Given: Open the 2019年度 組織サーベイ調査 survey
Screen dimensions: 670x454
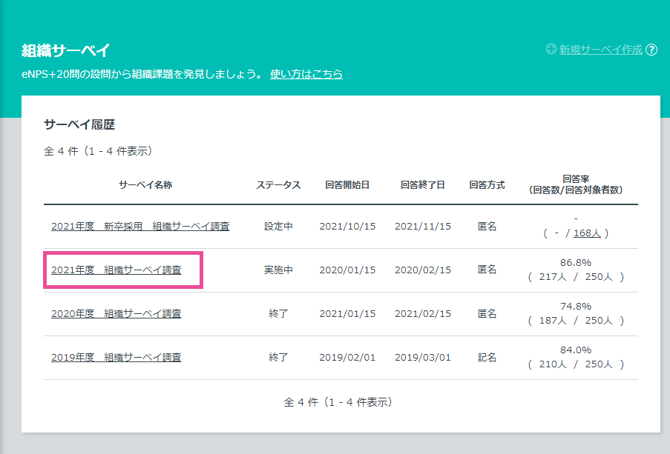Looking at the screenshot, I should (x=116, y=357).
